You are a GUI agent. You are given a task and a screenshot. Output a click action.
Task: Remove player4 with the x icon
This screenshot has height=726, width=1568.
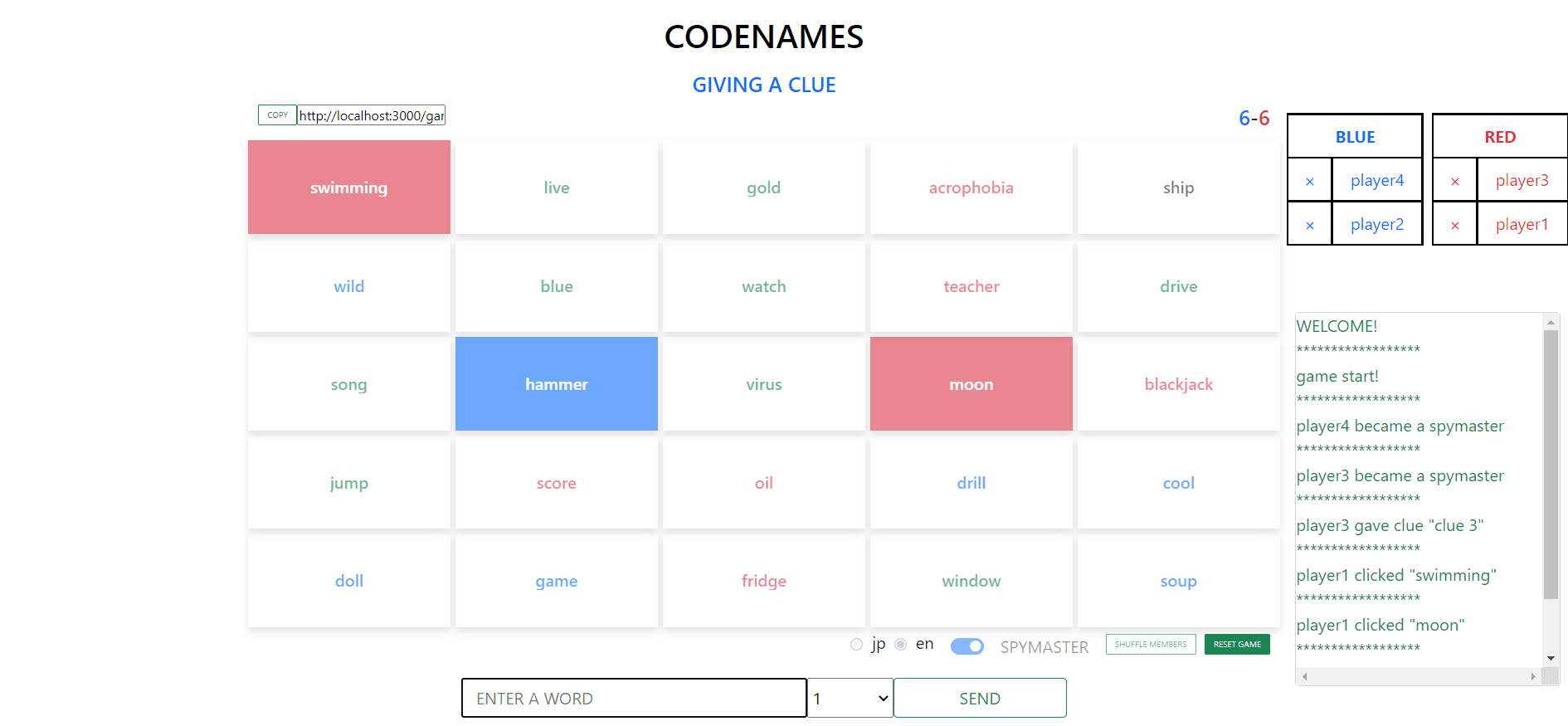click(x=1310, y=181)
